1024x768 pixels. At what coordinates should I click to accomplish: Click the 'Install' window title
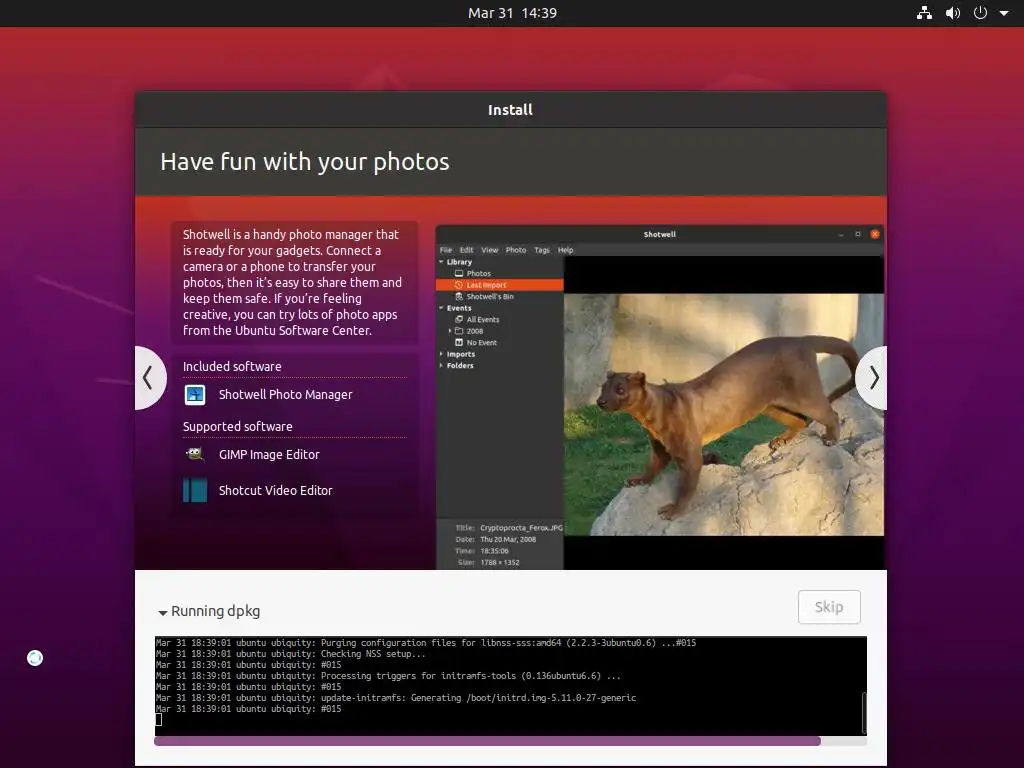coord(510,110)
